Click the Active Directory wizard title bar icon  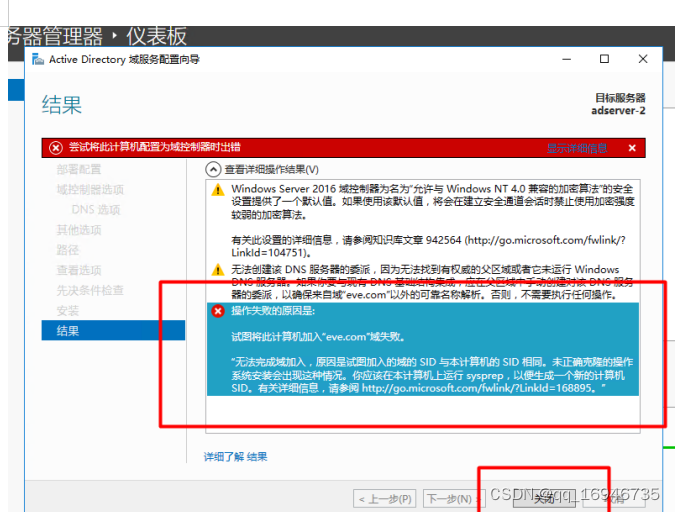coord(38,59)
